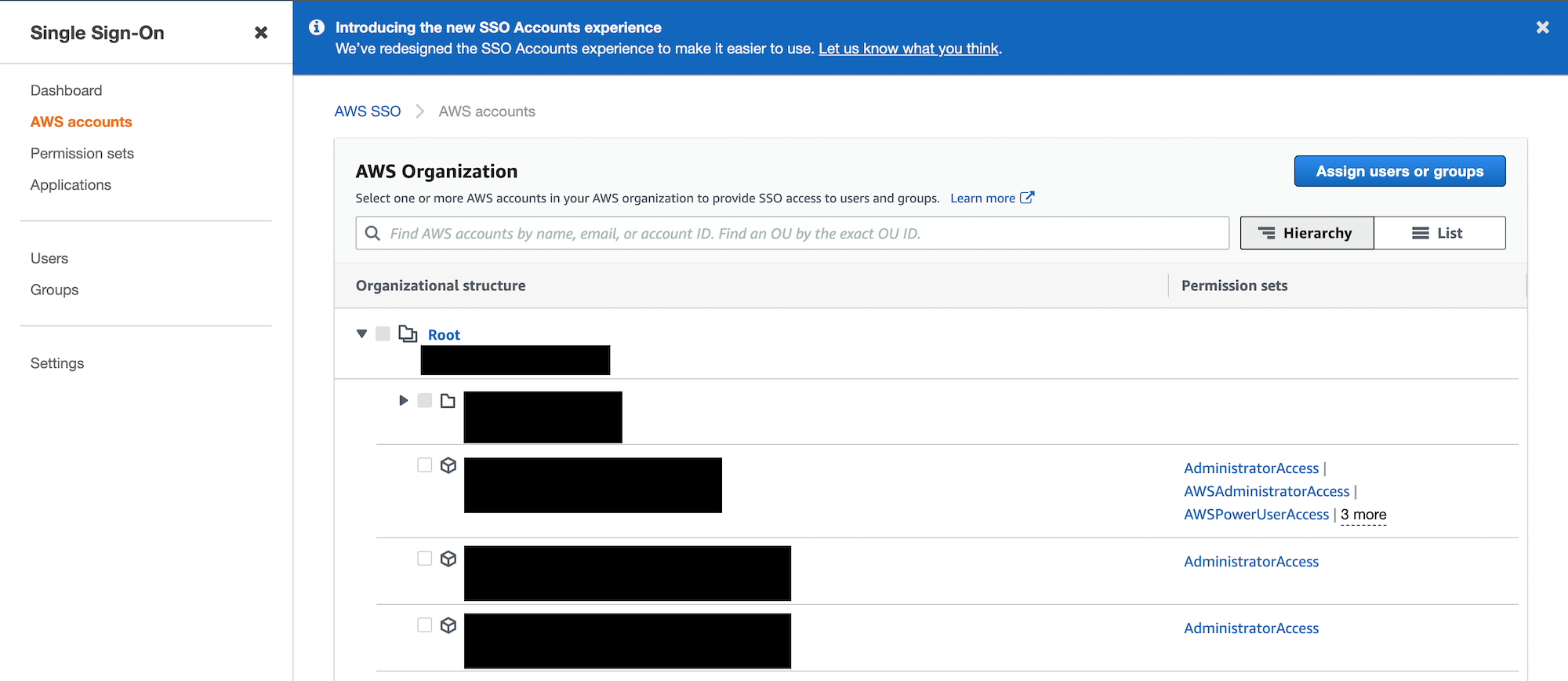Screen dimensions: 1568x681
Task: Open 'Let us know what you think' link
Action: point(909,49)
